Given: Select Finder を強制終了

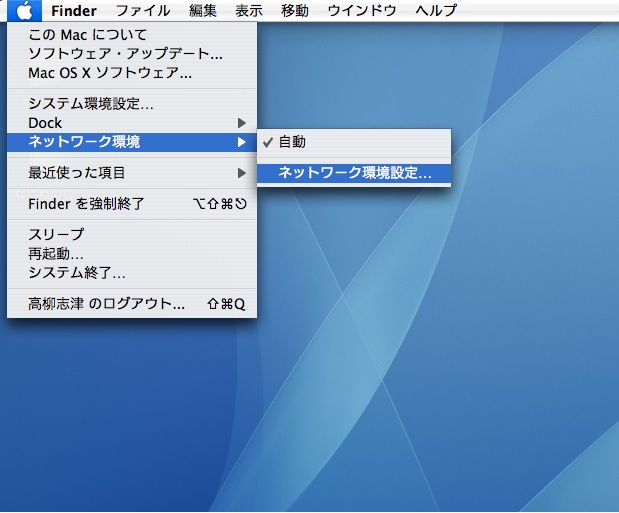Looking at the screenshot, I should click(132, 204).
